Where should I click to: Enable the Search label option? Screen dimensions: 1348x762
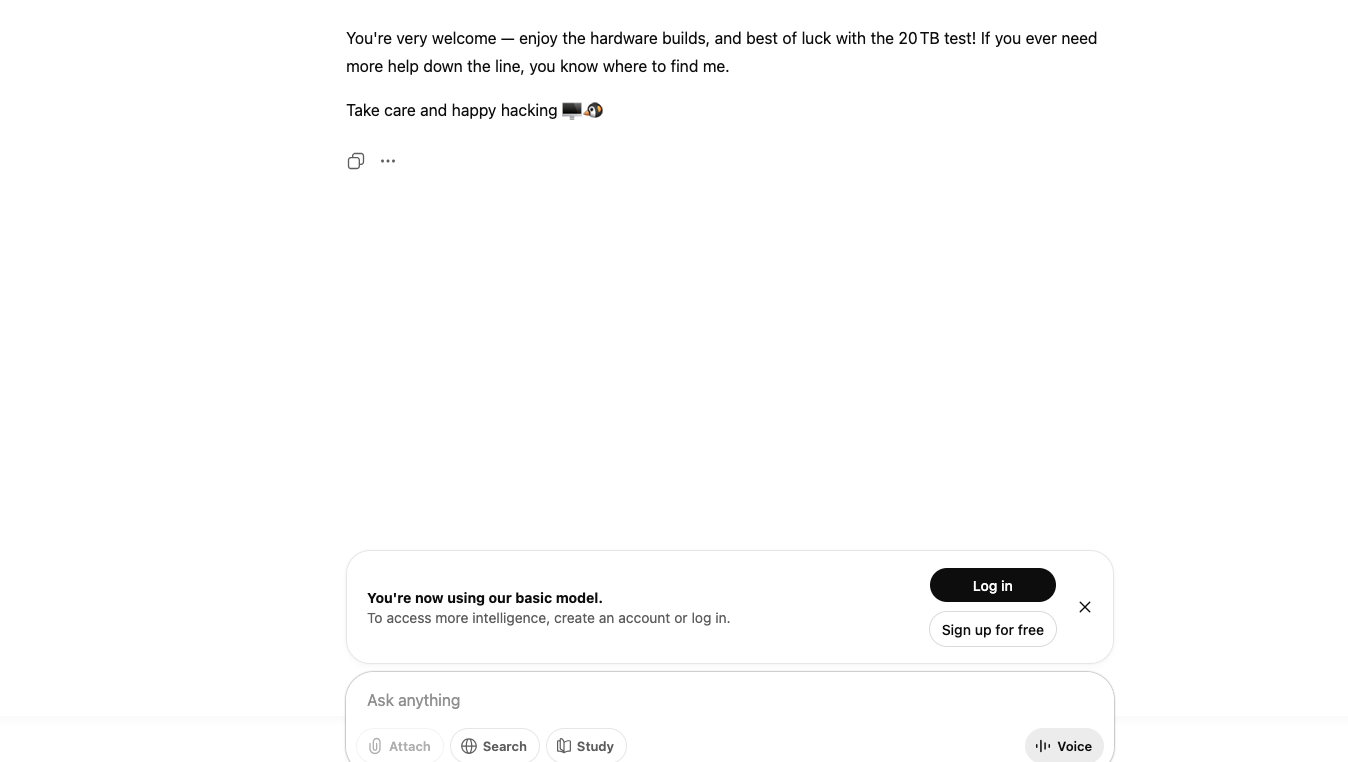(504, 746)
